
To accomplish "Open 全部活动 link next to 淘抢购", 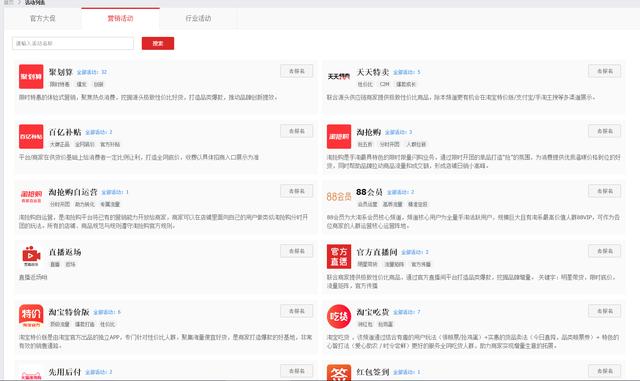I will coord(398,132).
